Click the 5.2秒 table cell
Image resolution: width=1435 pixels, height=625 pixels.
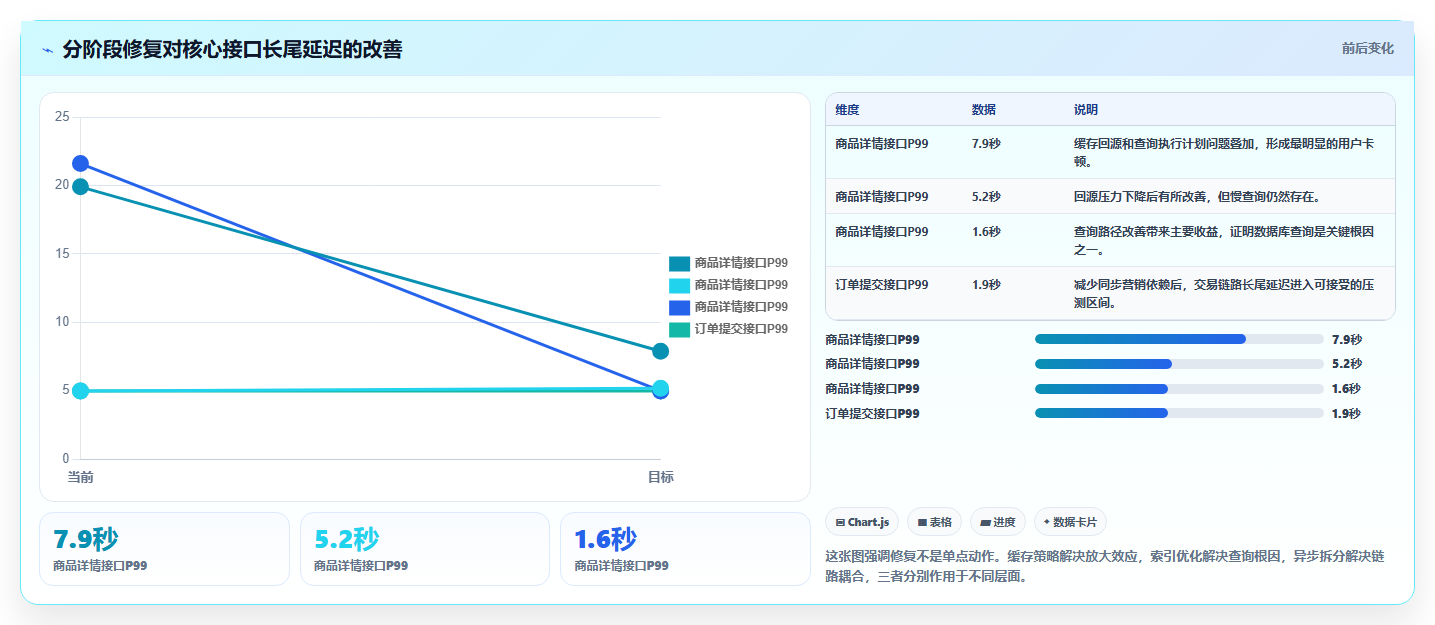[x=986, y=197]
